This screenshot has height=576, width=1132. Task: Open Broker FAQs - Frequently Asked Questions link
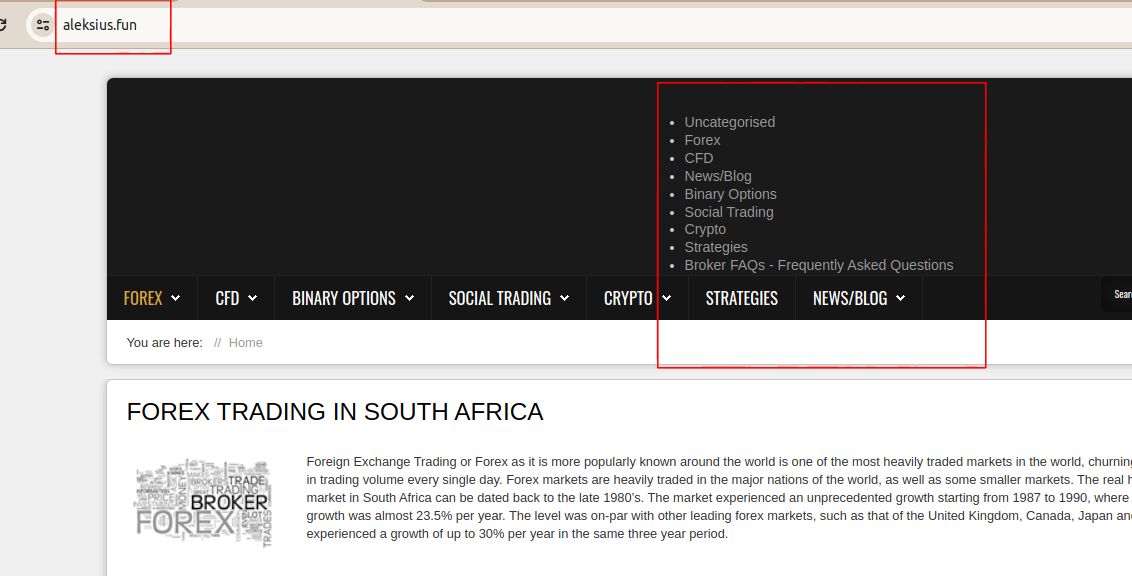click(819, 265)
